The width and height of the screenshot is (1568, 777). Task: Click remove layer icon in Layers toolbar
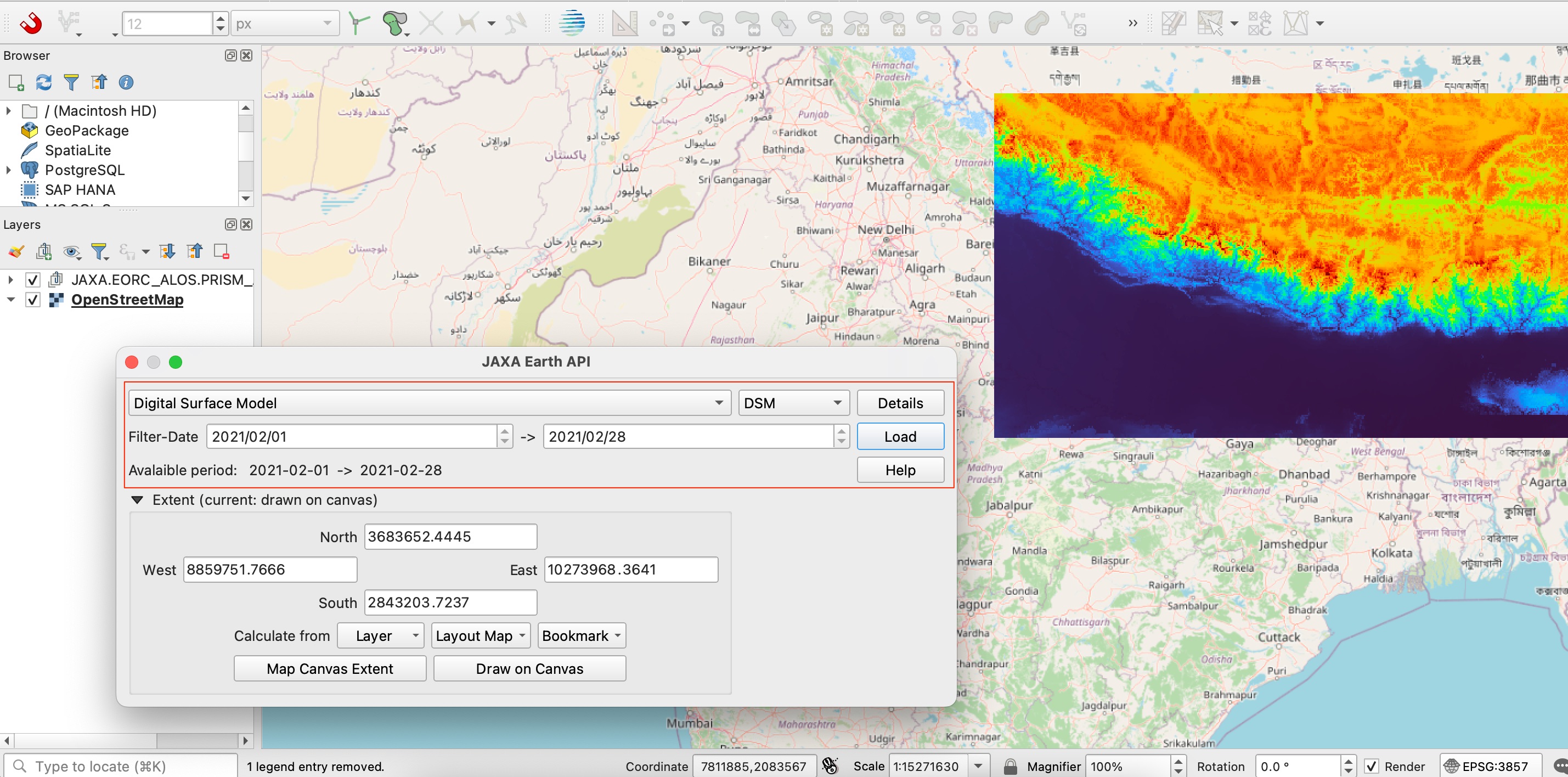[x=222, y=251]
